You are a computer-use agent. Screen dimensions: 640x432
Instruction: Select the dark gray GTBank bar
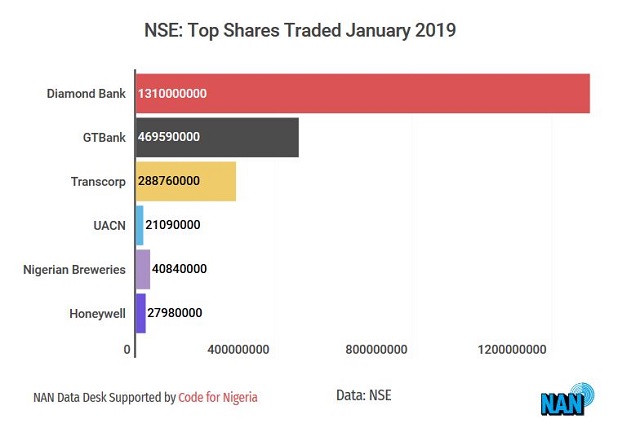(216, 137)
